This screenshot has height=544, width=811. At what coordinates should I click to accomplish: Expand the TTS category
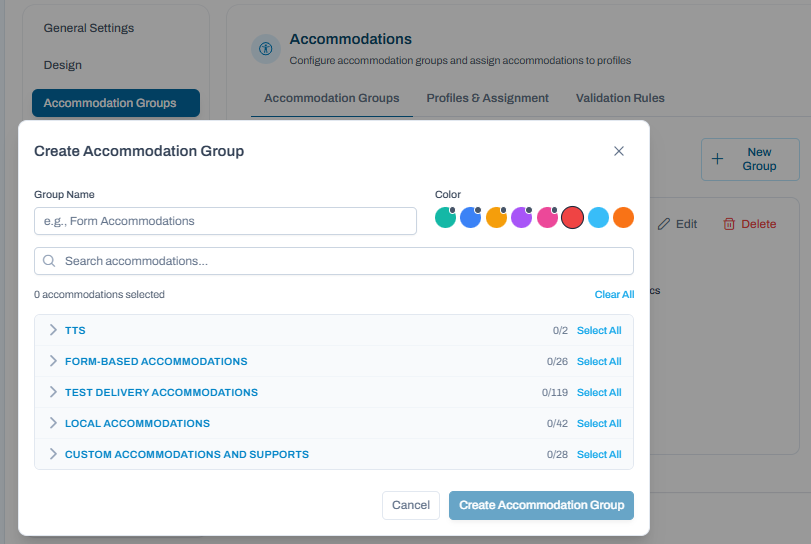tap(53, 330)
